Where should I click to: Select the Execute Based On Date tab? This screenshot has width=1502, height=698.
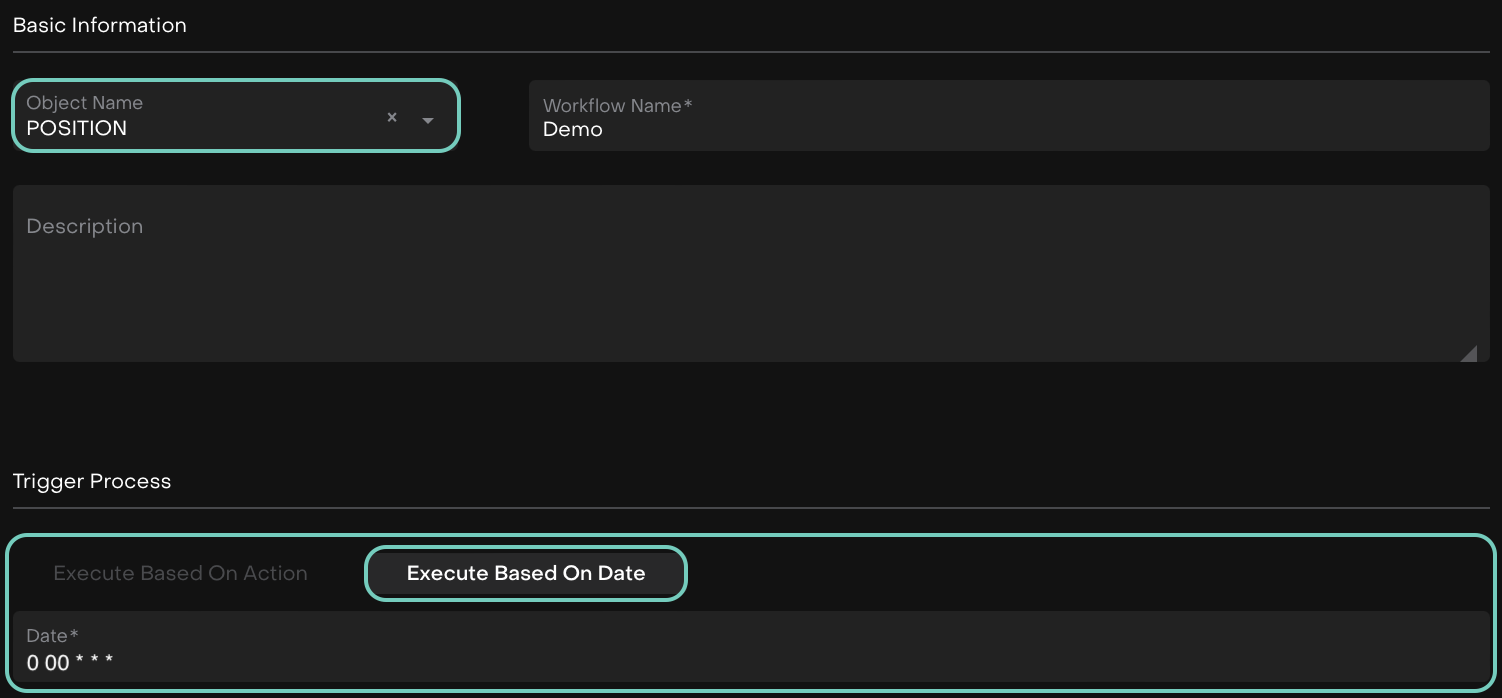(526, 573)
